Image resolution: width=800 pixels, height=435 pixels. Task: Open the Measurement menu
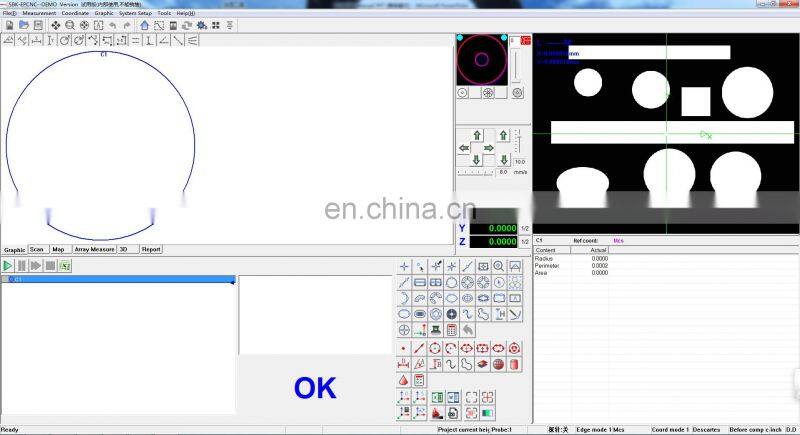click(x=39, y=13)
